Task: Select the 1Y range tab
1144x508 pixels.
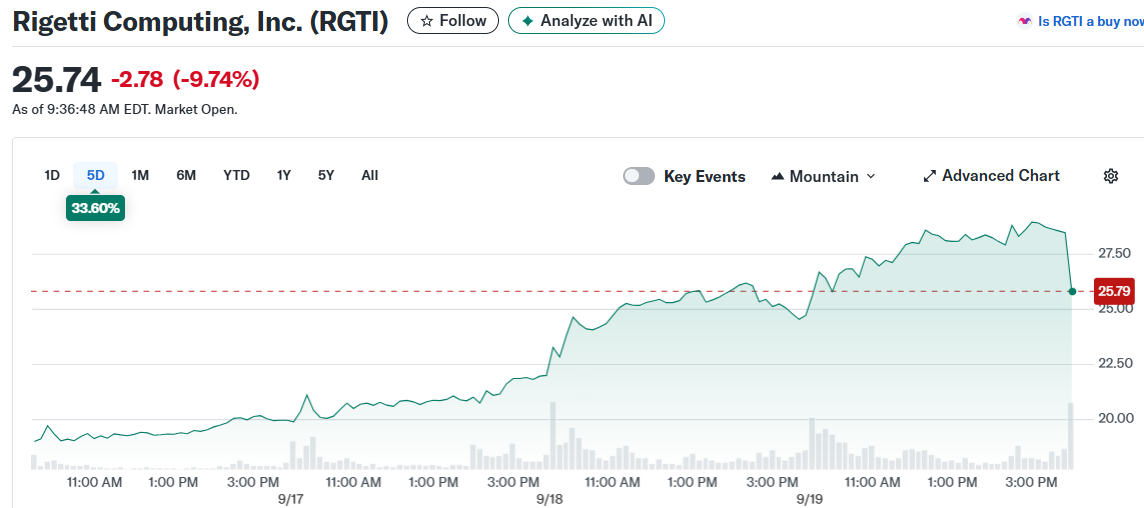Action: tap(284, 175)
